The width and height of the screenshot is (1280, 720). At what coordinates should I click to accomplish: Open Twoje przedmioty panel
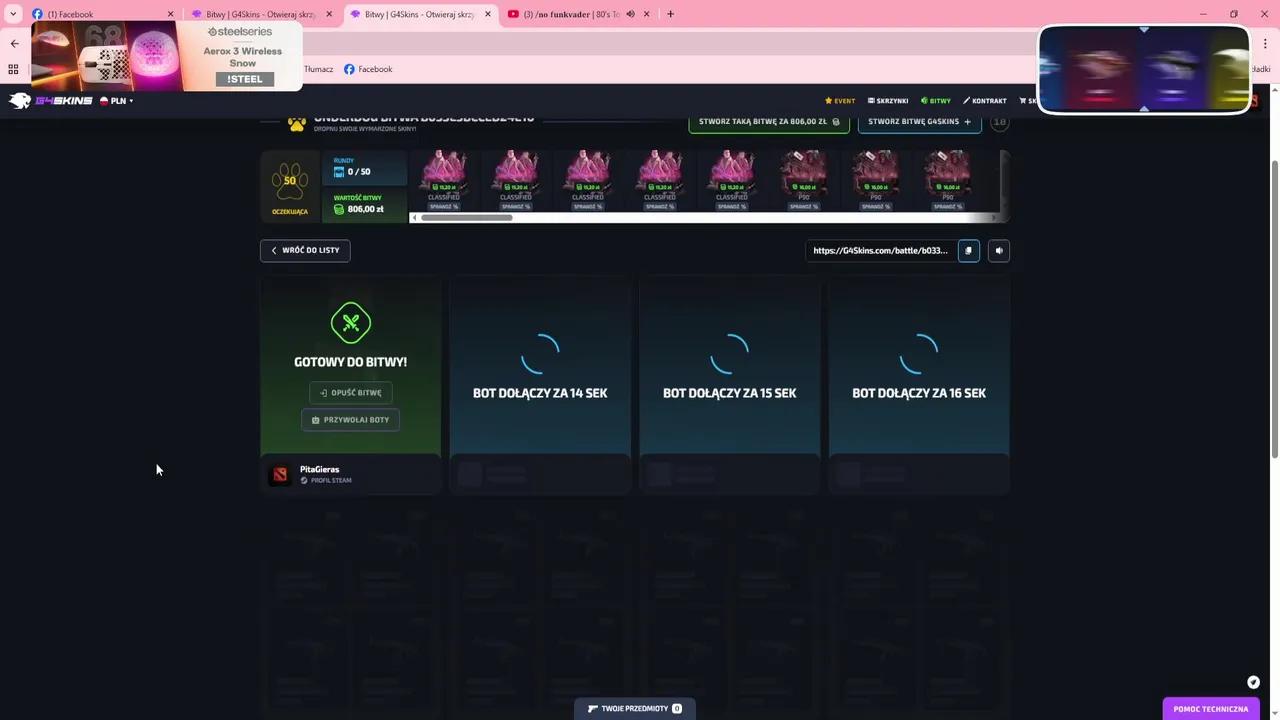(x=635, y=709)
